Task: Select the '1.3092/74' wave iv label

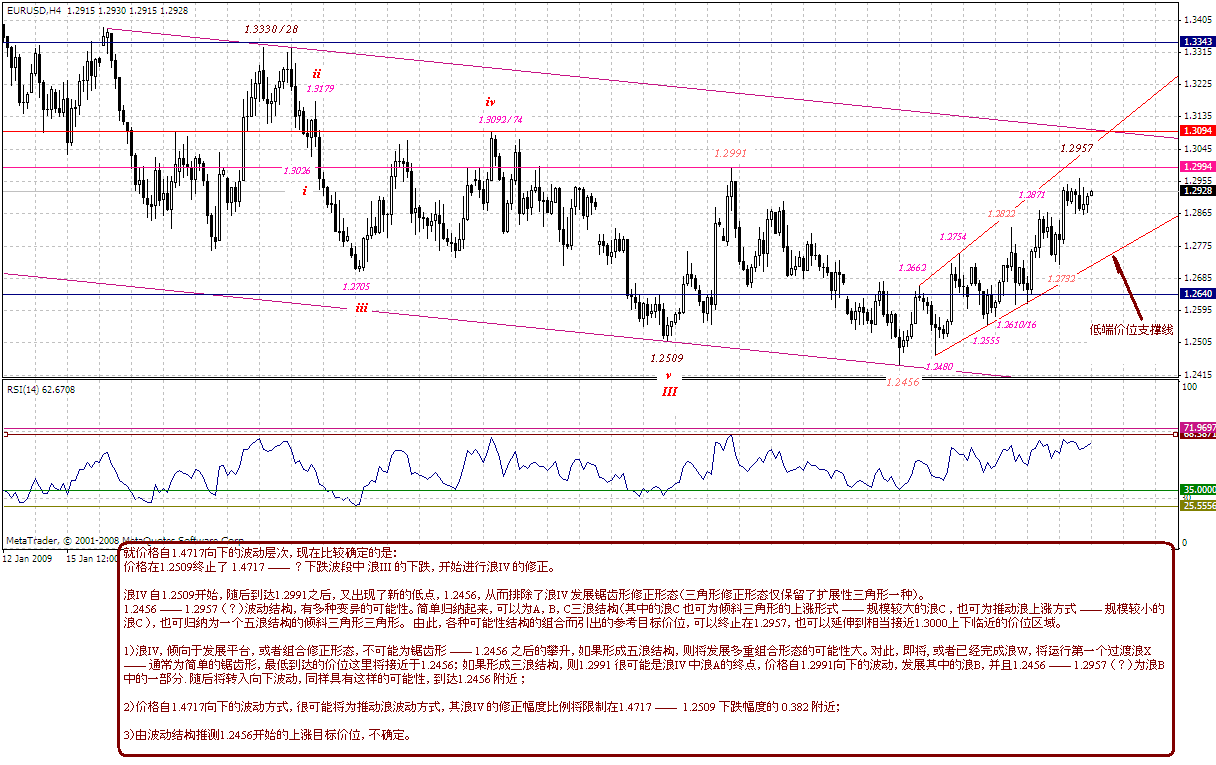Action: pos(501,120)
